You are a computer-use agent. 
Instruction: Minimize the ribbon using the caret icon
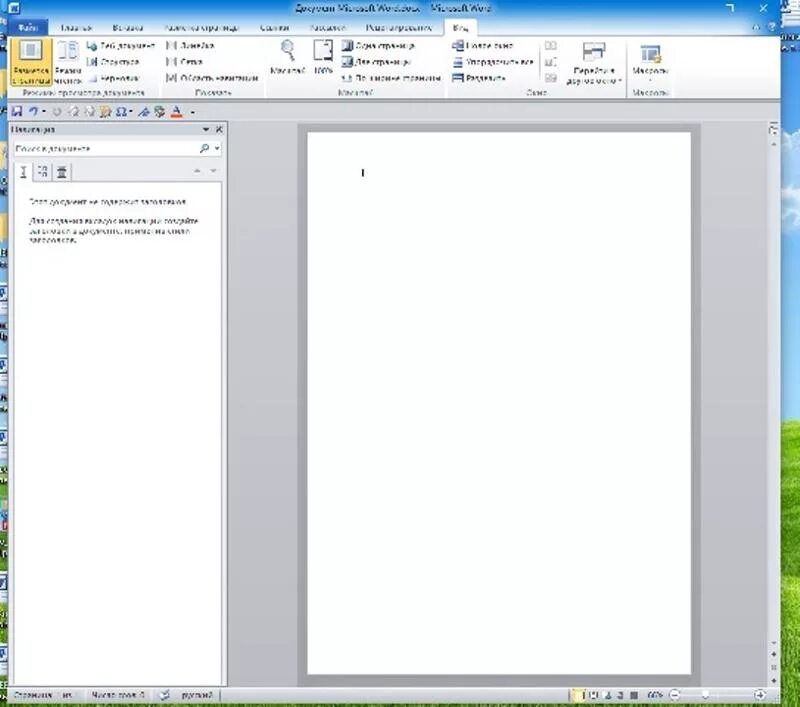click(757, 28)
